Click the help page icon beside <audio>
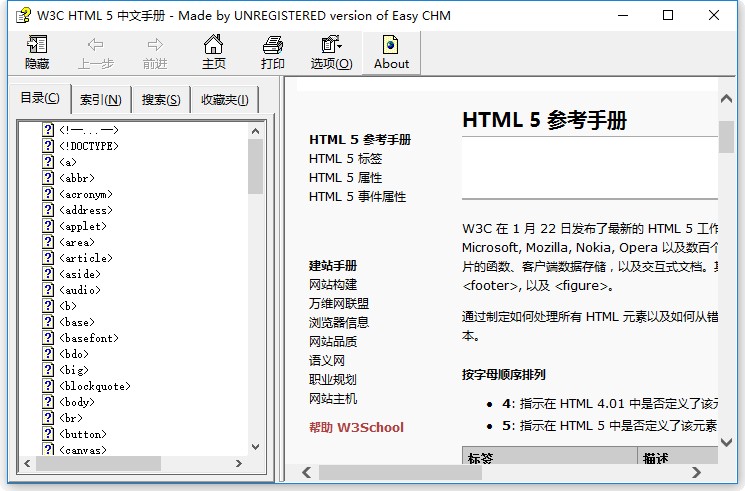Image resolution: width=745 pixels, height=491 pixels. click(x=48, y=289)
